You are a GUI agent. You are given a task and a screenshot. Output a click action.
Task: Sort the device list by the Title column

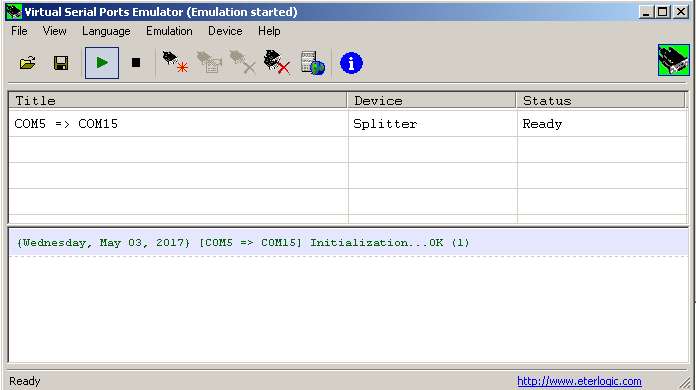(x=178, y=101)
